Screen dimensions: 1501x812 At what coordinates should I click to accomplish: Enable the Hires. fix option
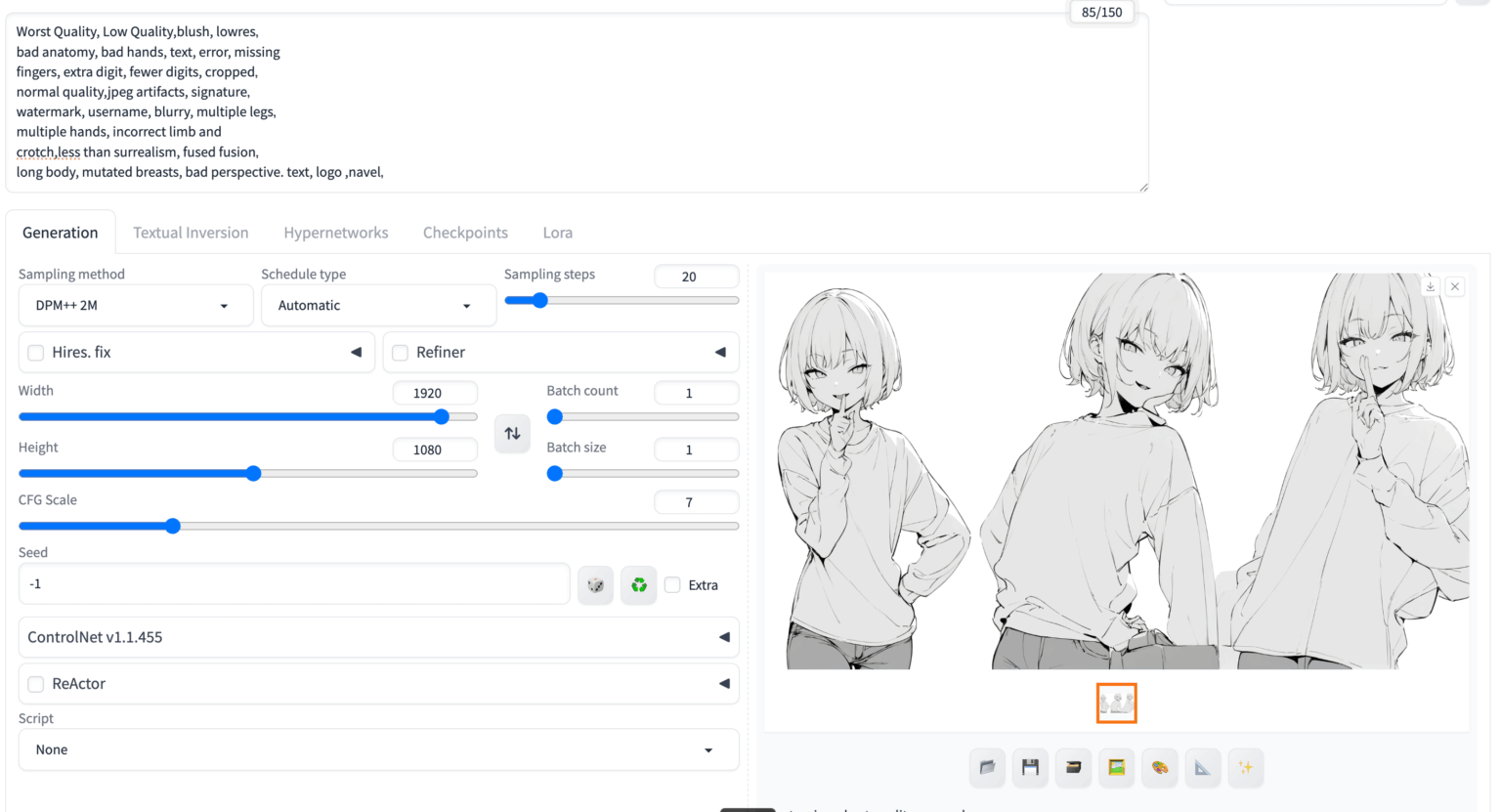[36, 352]
